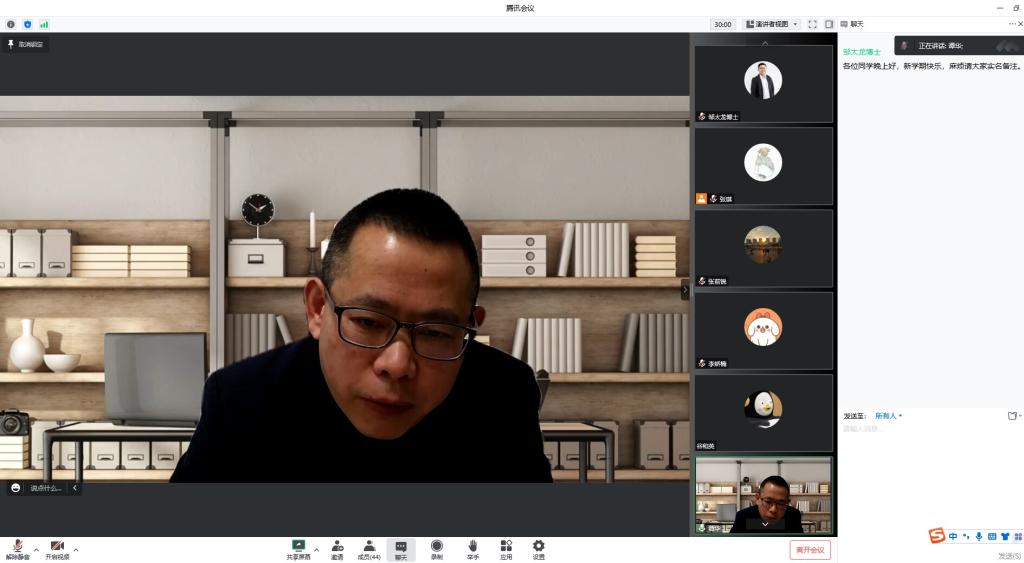Toggle the chat (聊天) panel button
This screenshot has height=563, width=1024.
[401, 548]
